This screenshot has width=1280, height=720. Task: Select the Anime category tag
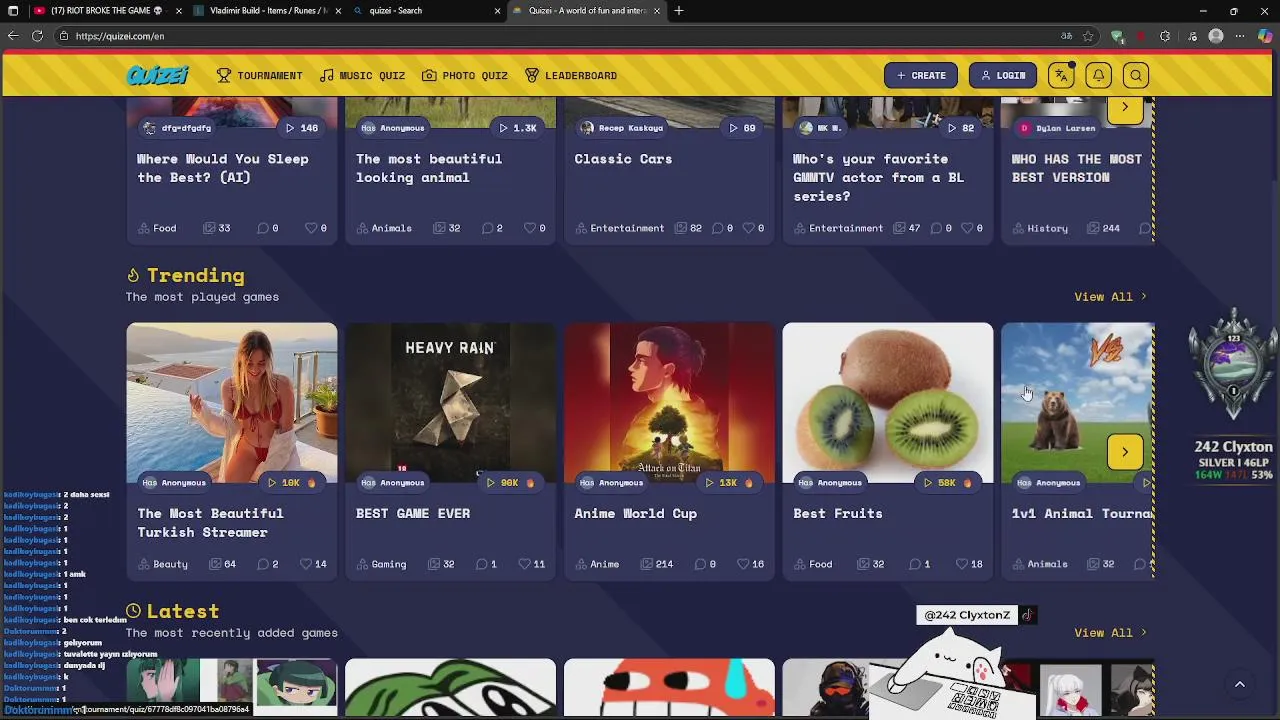point(597,564)
